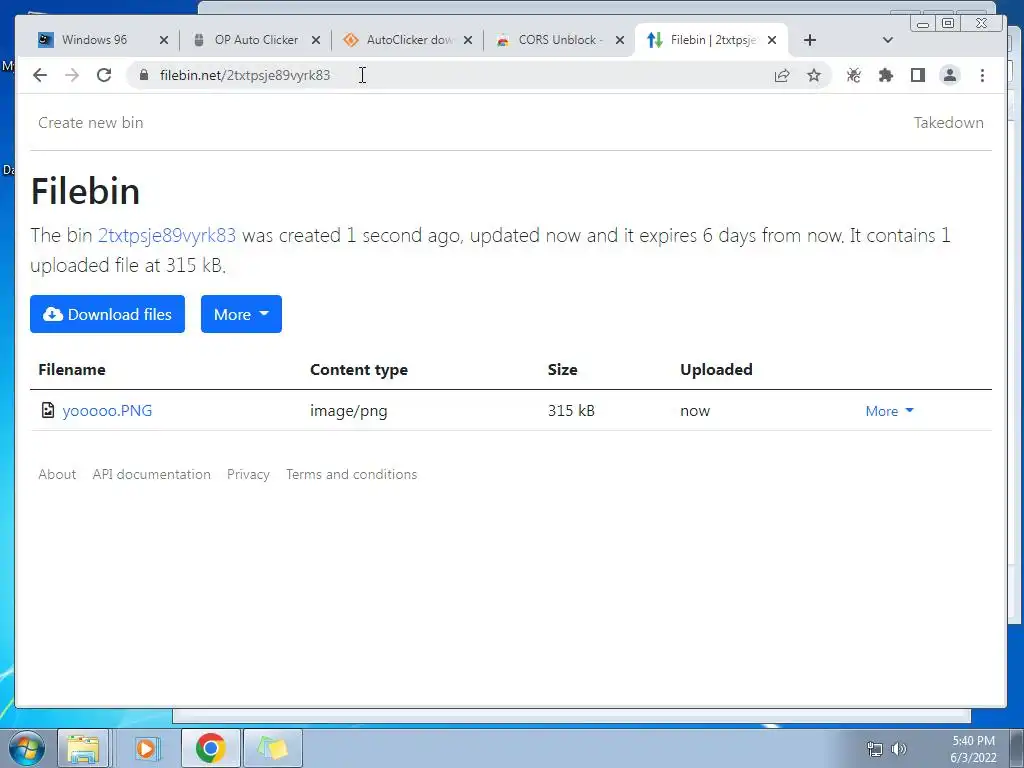Click the 315 kB size cell
The height and width of the screenshot is (768, 1024).
click(x=571, y=411)
